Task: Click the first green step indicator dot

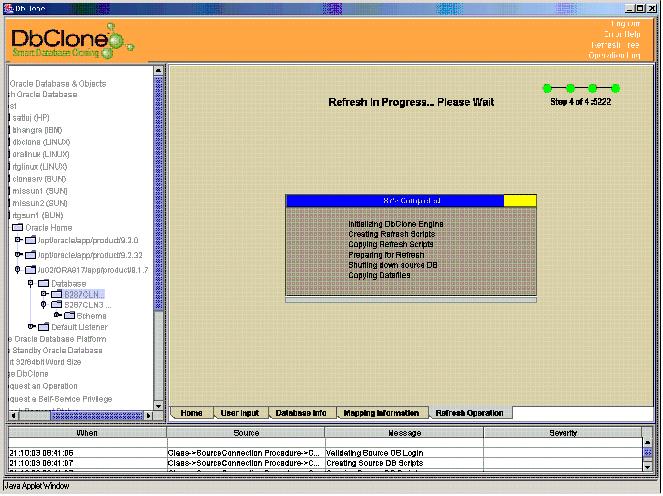Action: point(547,88)
